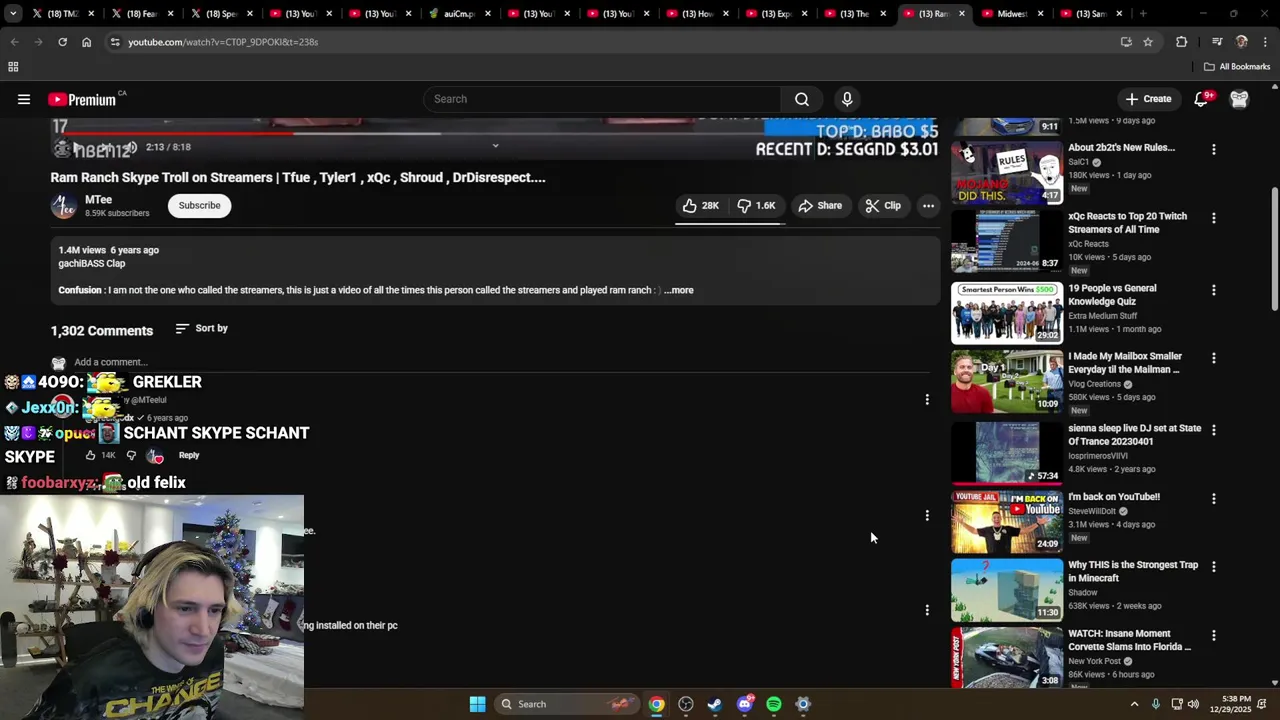The height and width of the screenshot is (720, 1280).
Task: Reload the page in Chrome
Action: click(x=62, y=42)
